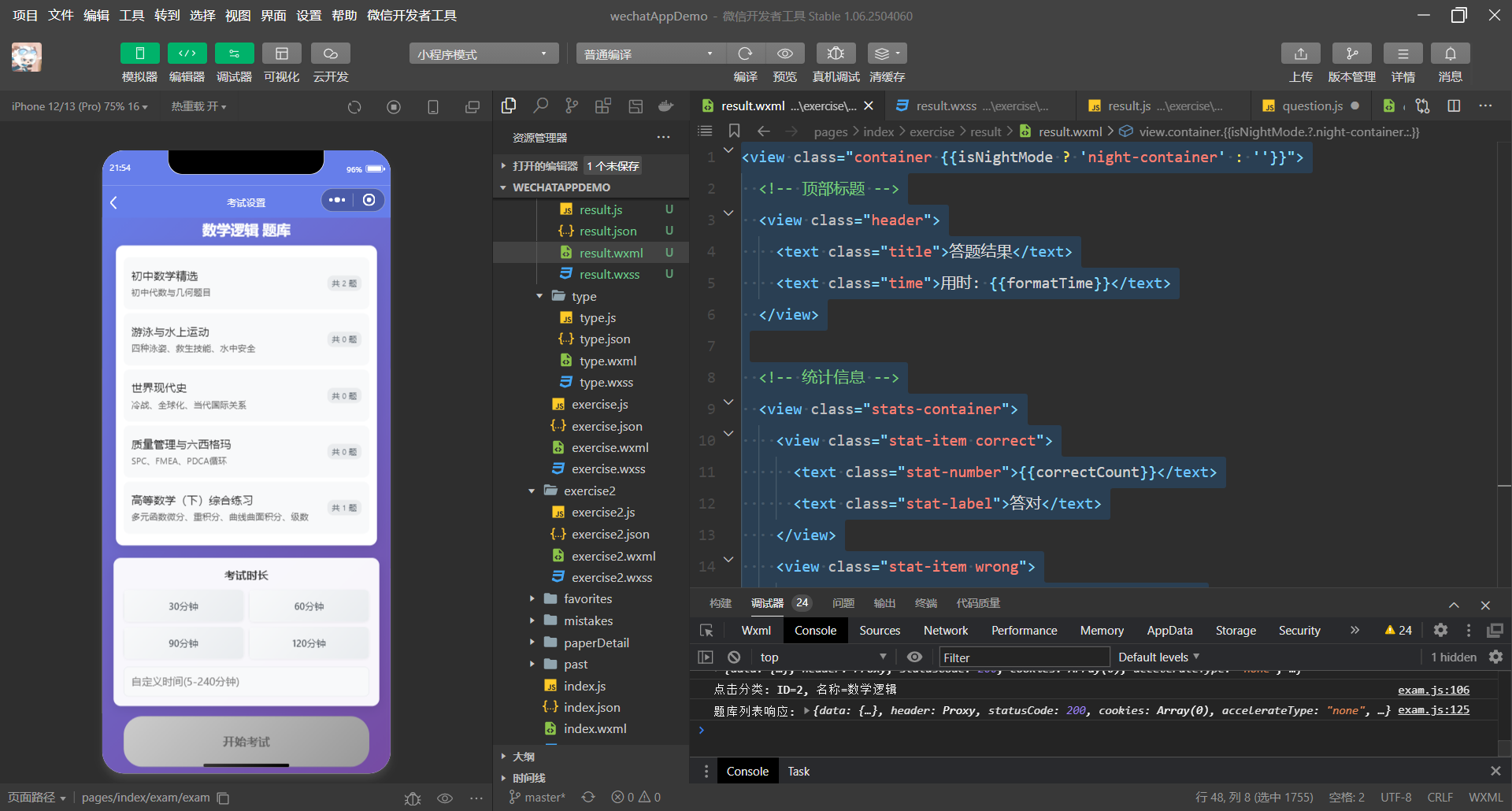
Task: Click the preview eye icon
Action: tap(785, 54)
